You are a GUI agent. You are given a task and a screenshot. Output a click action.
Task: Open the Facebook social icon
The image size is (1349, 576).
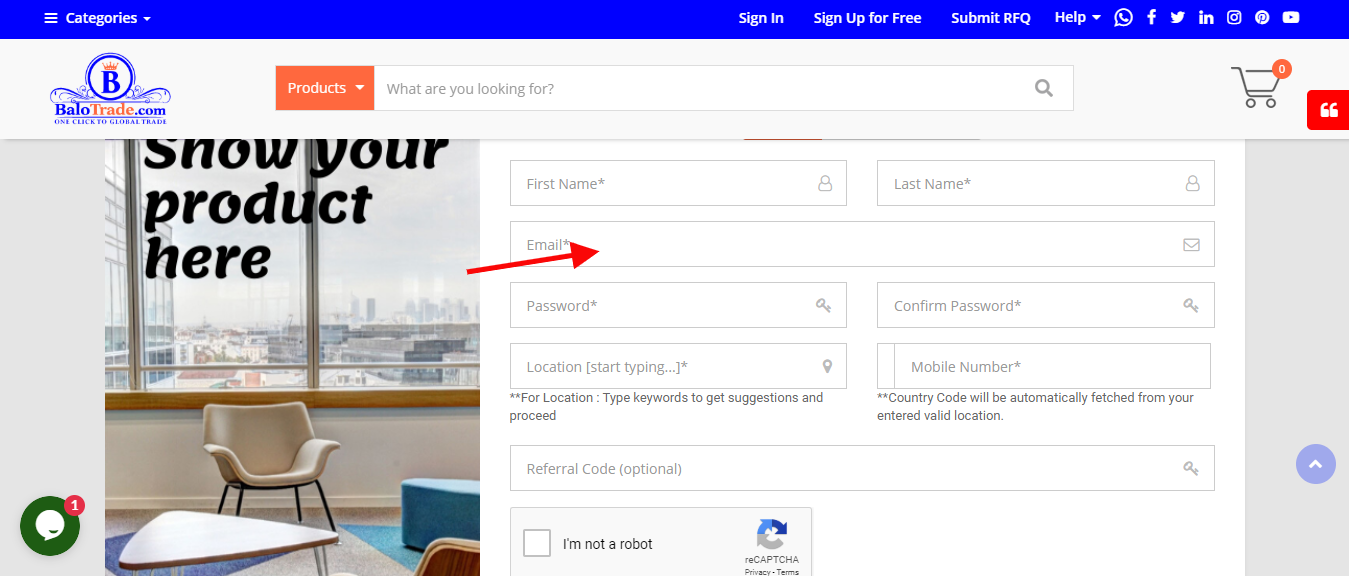coord(1152,18)
